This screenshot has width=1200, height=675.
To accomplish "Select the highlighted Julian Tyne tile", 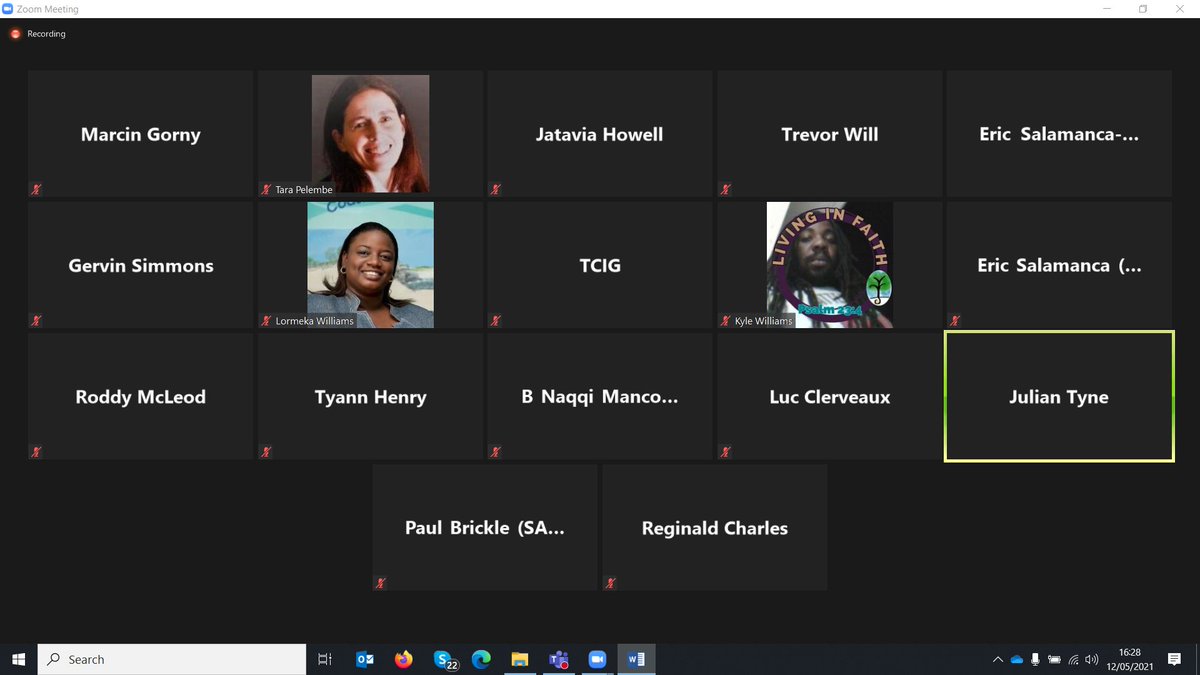I will click(1059, 397).
